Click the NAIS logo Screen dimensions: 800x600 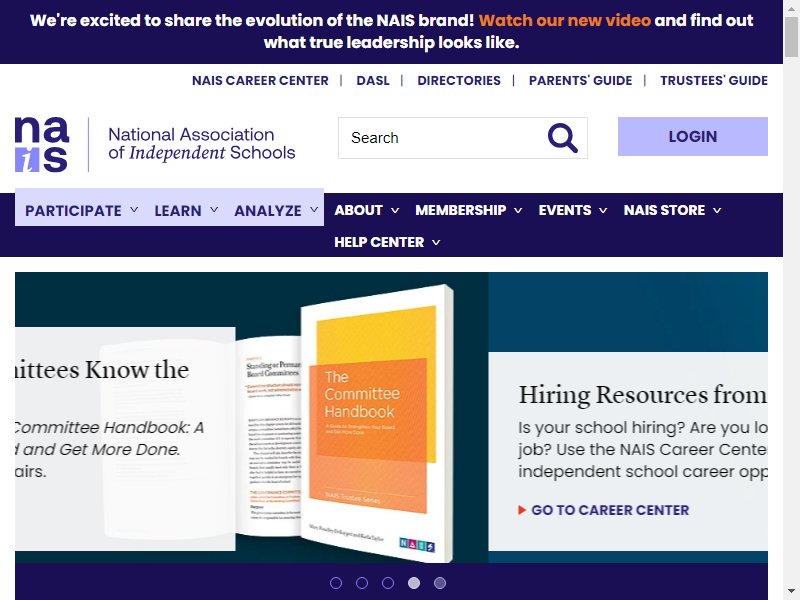coord(41,144)
